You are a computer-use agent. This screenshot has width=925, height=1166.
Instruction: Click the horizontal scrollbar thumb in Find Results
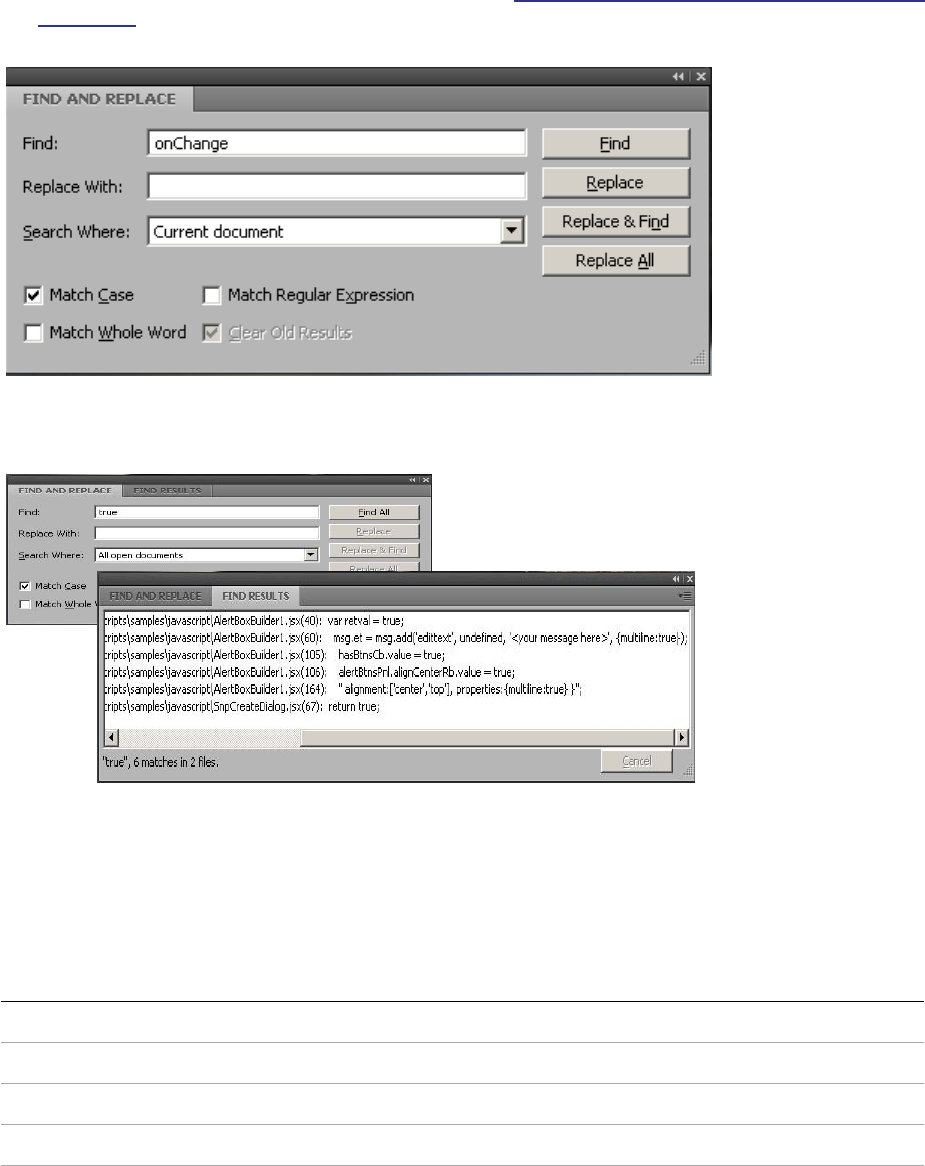point(487,738)
